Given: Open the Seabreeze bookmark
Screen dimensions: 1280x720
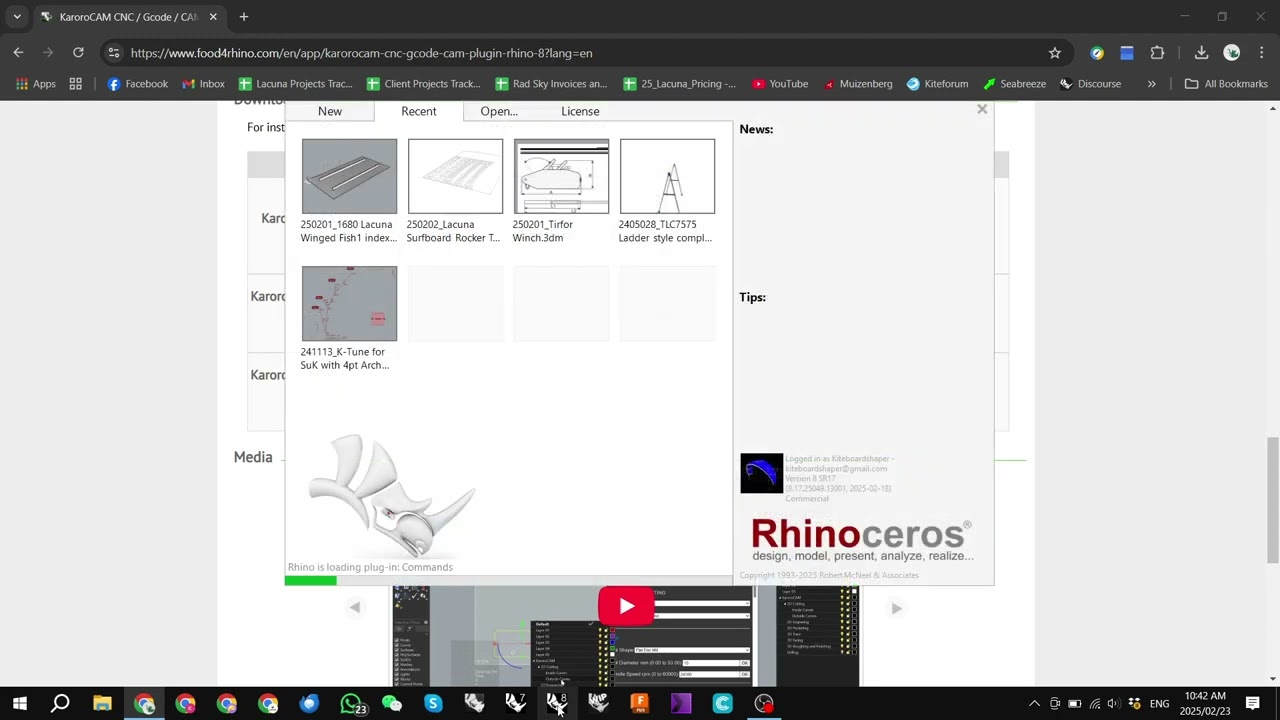Looking at the screenshot, I should 1014,84.
